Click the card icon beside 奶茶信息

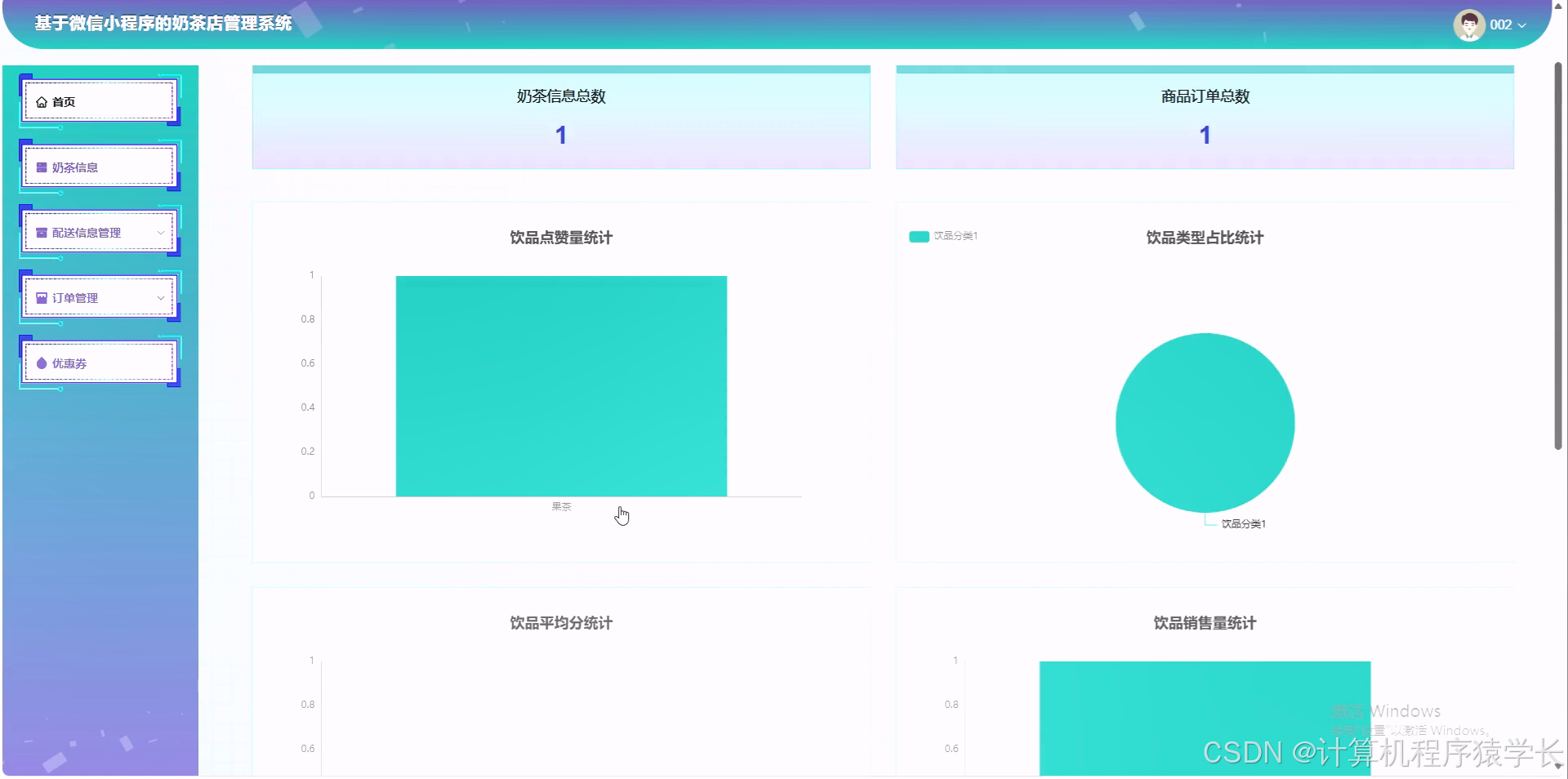pyautogui.click(x=41, y=167)
